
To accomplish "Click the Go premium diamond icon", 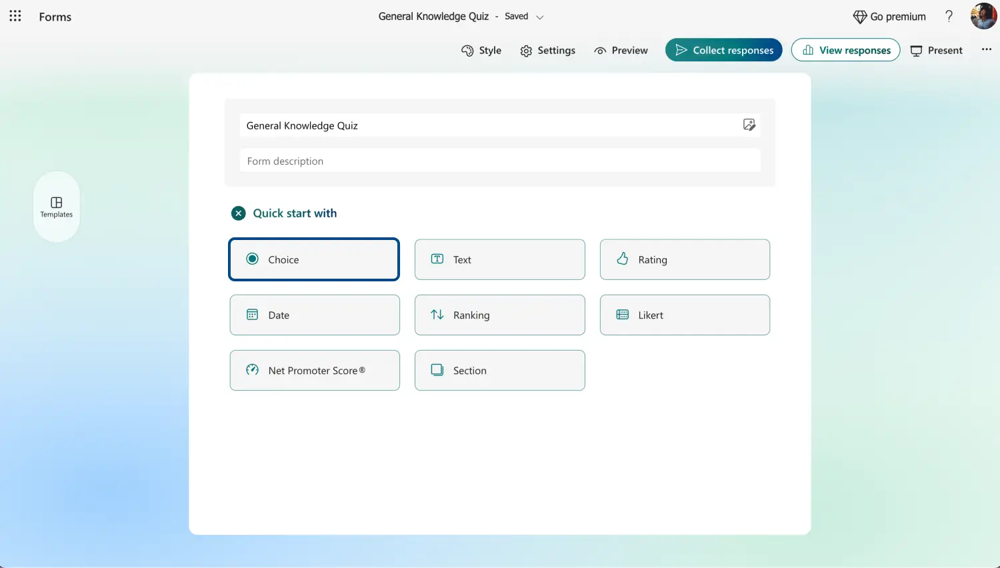I will [860, 17].
